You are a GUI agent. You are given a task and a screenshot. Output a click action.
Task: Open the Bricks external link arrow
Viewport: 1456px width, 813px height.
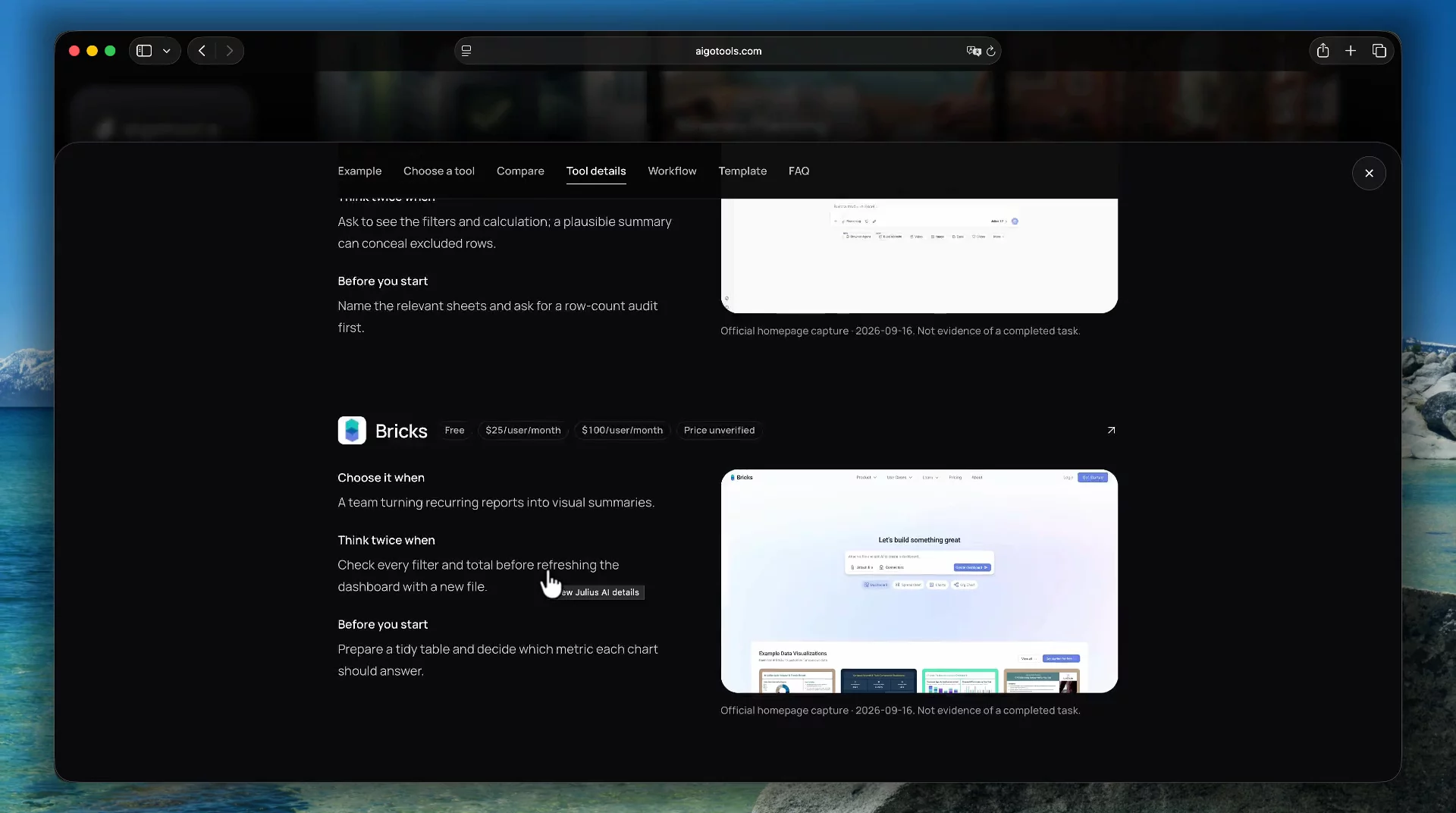pyautogui.click(x=1111, y=430)
